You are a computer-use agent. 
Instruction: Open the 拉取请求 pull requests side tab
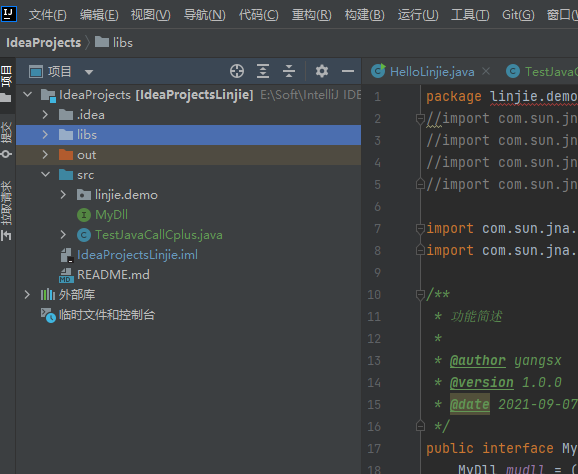pos(7,210)
